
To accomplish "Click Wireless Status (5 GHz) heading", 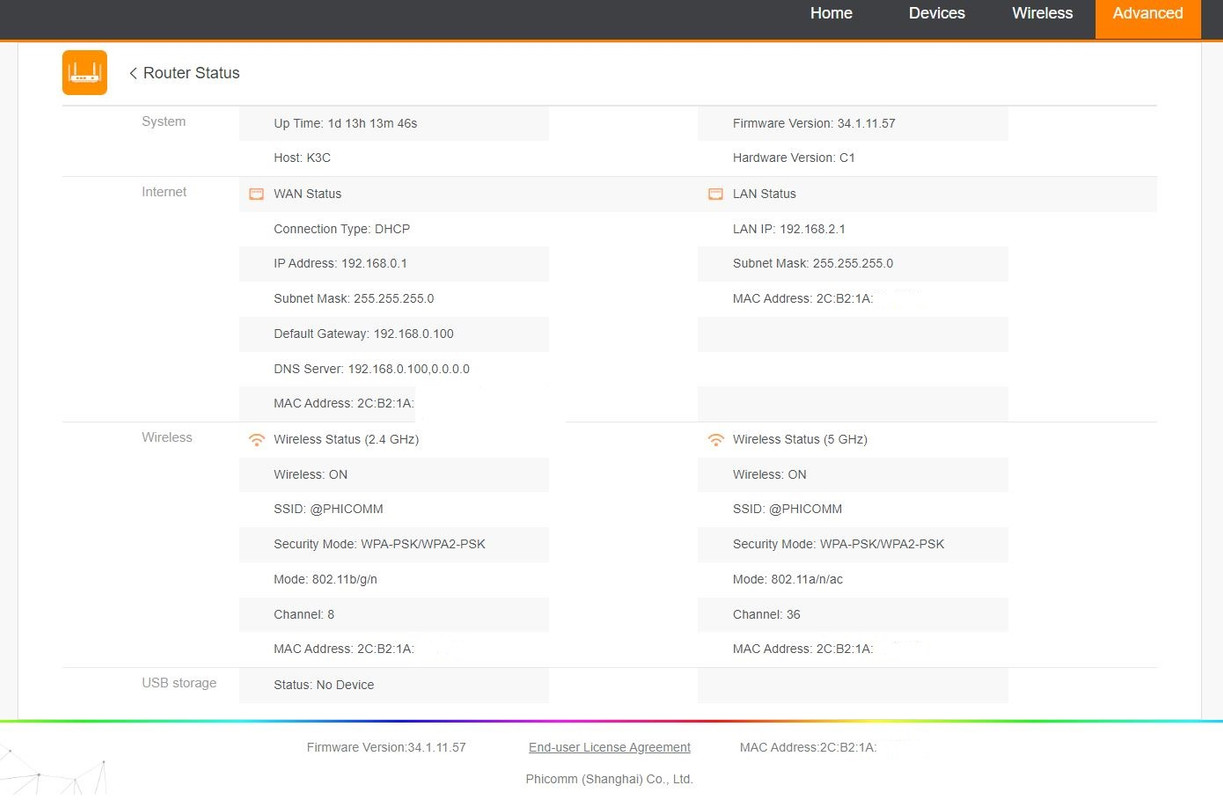I will point(800,439).
